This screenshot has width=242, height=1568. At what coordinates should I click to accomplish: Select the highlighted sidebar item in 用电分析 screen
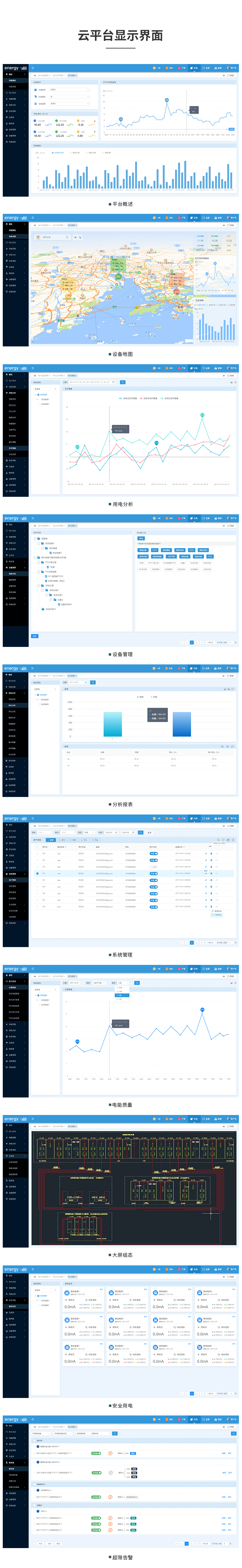tap(12, 448)
